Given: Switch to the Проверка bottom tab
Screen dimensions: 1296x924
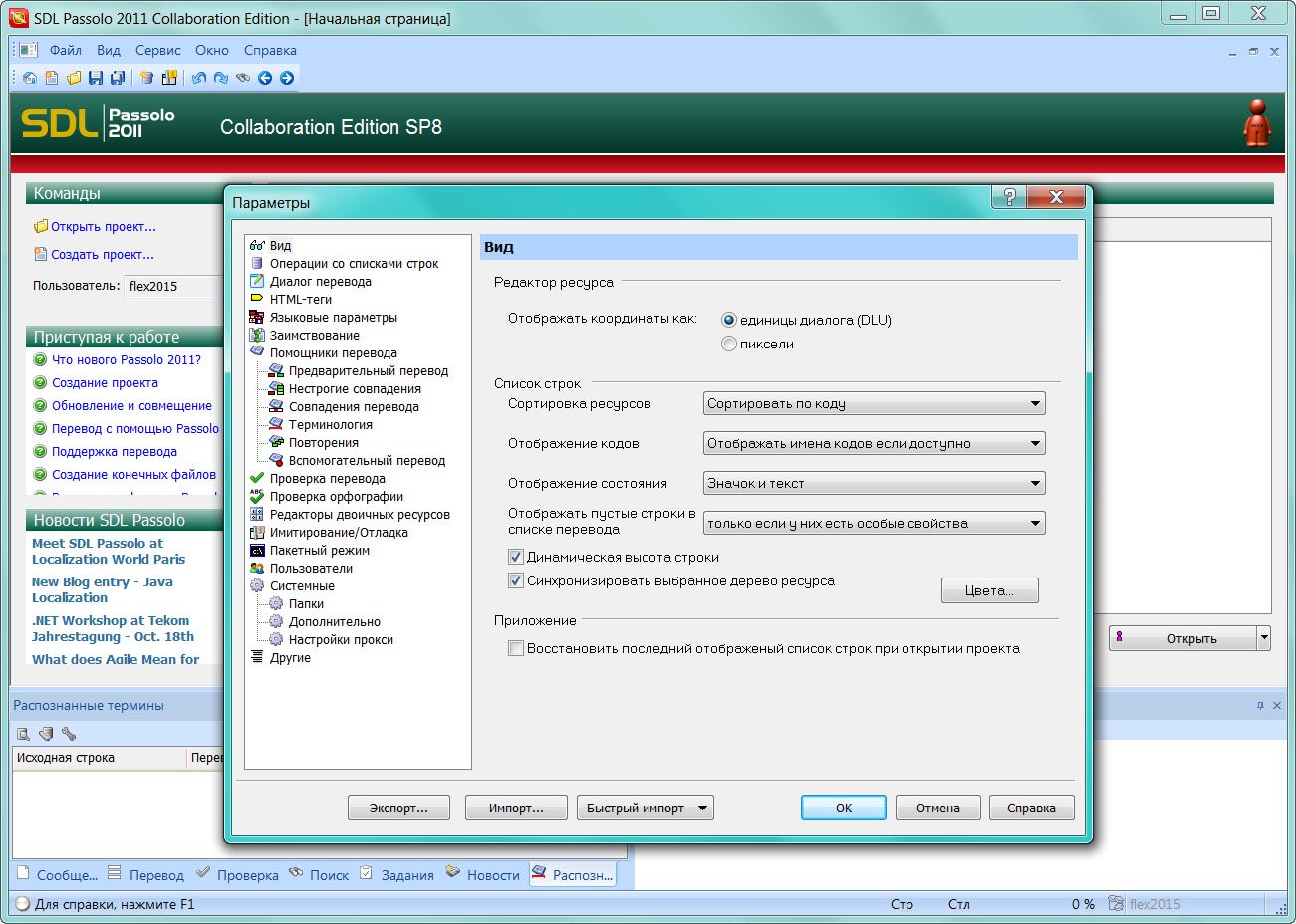Looking at the screenshot, I should click(238, 874).
